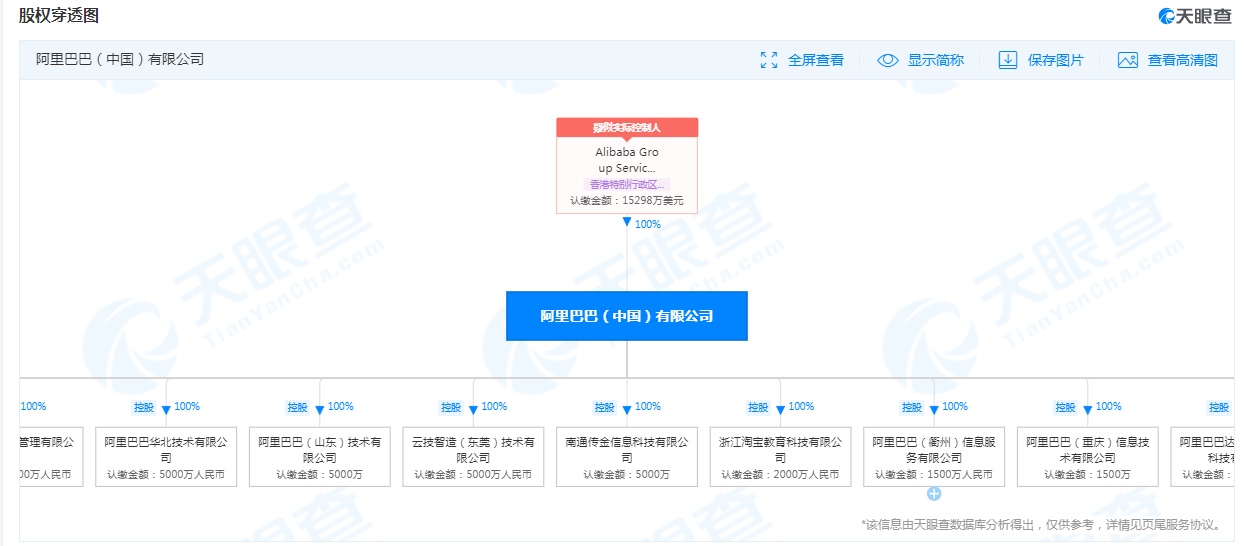Open 阿里巴巴华北技术有限公司 node
The image size is (1244, 546).
(x=166, y=457)
